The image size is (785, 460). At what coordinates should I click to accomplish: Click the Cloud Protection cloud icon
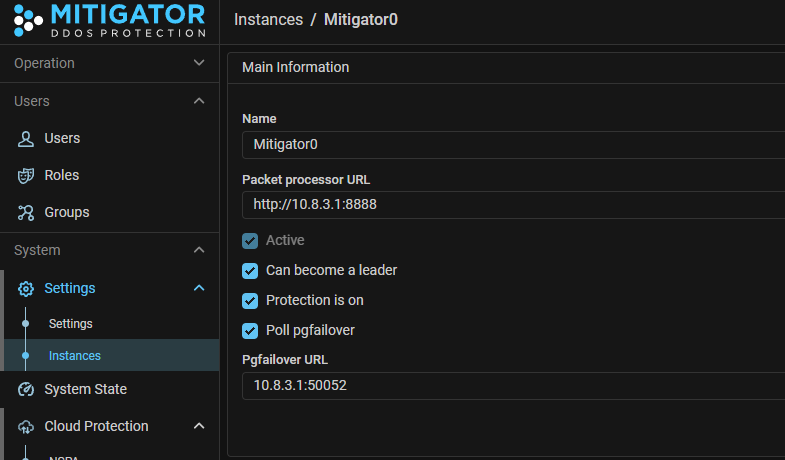[27, 426]
